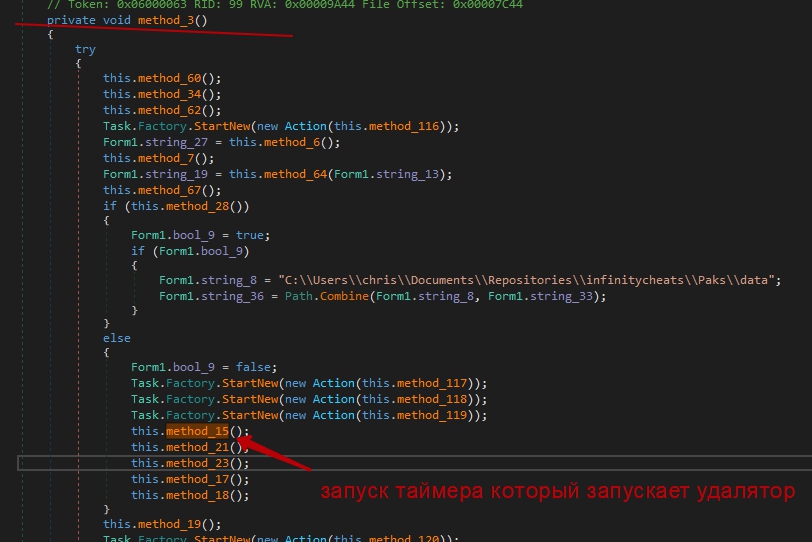
Task: Click string_13 argument of method_64
Action: coord(408,174)
